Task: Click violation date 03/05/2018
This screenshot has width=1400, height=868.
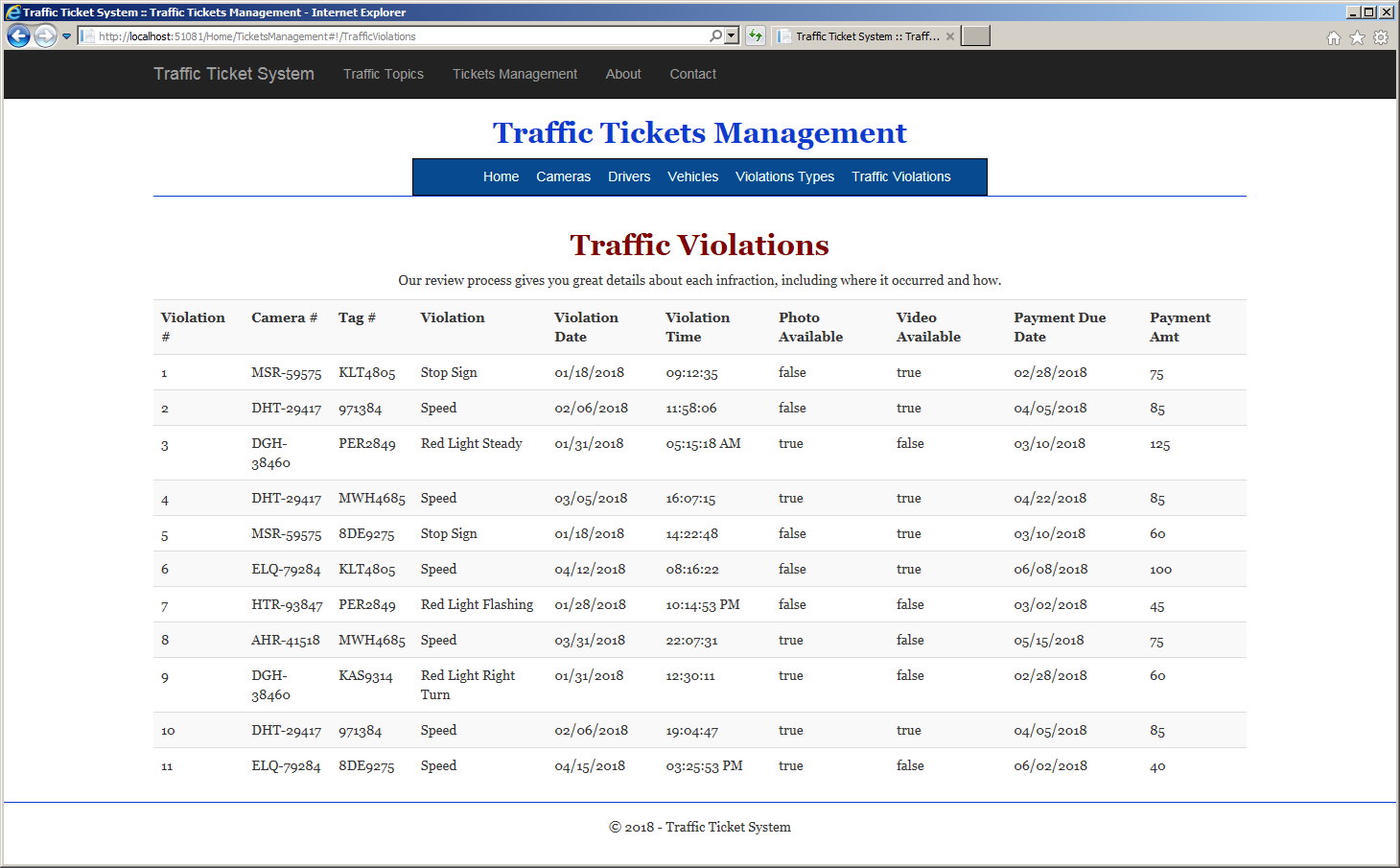Action: pyautogui.click(x=591, y=499)
